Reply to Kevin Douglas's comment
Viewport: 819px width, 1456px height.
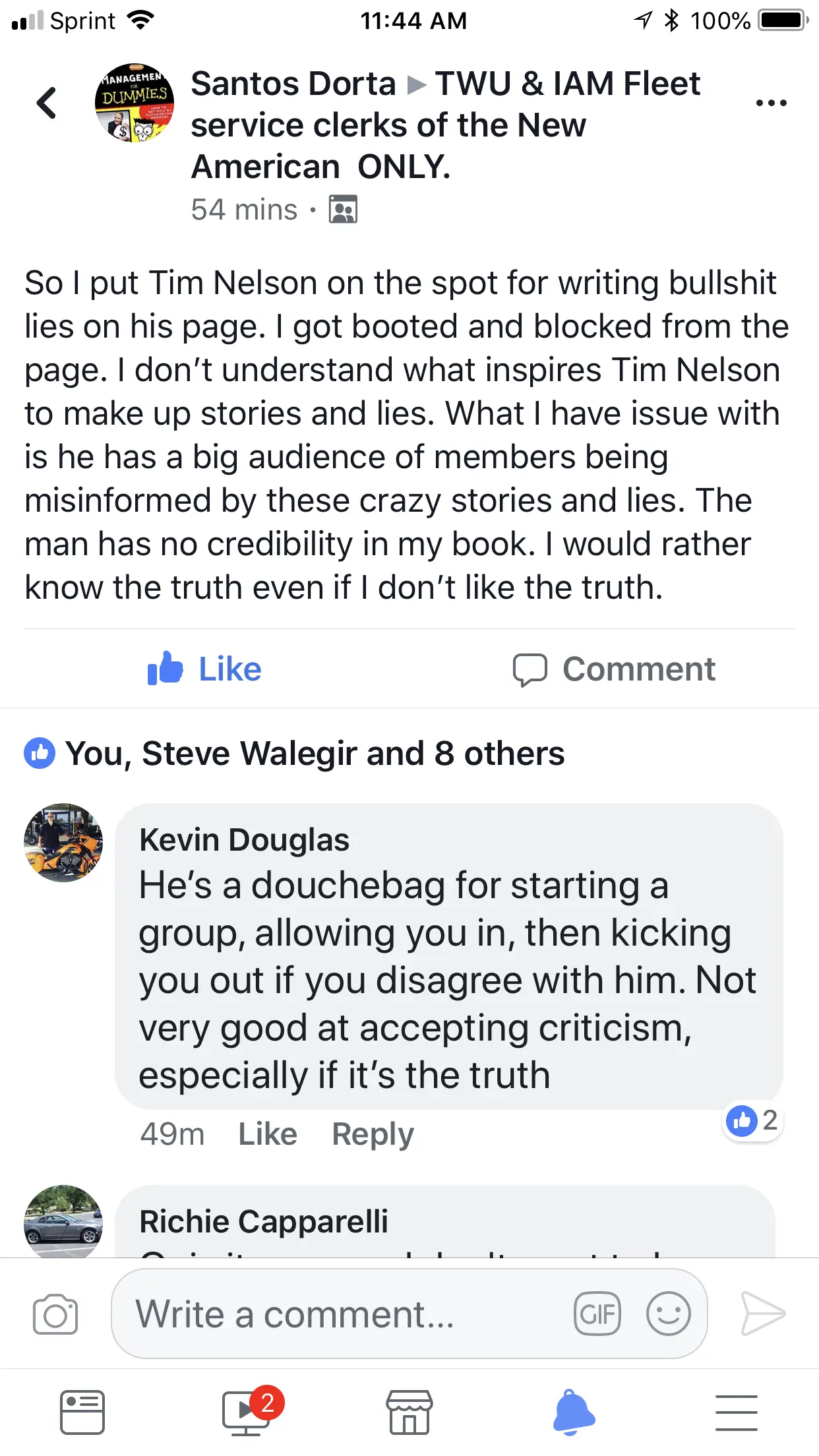pos(373,1134)
